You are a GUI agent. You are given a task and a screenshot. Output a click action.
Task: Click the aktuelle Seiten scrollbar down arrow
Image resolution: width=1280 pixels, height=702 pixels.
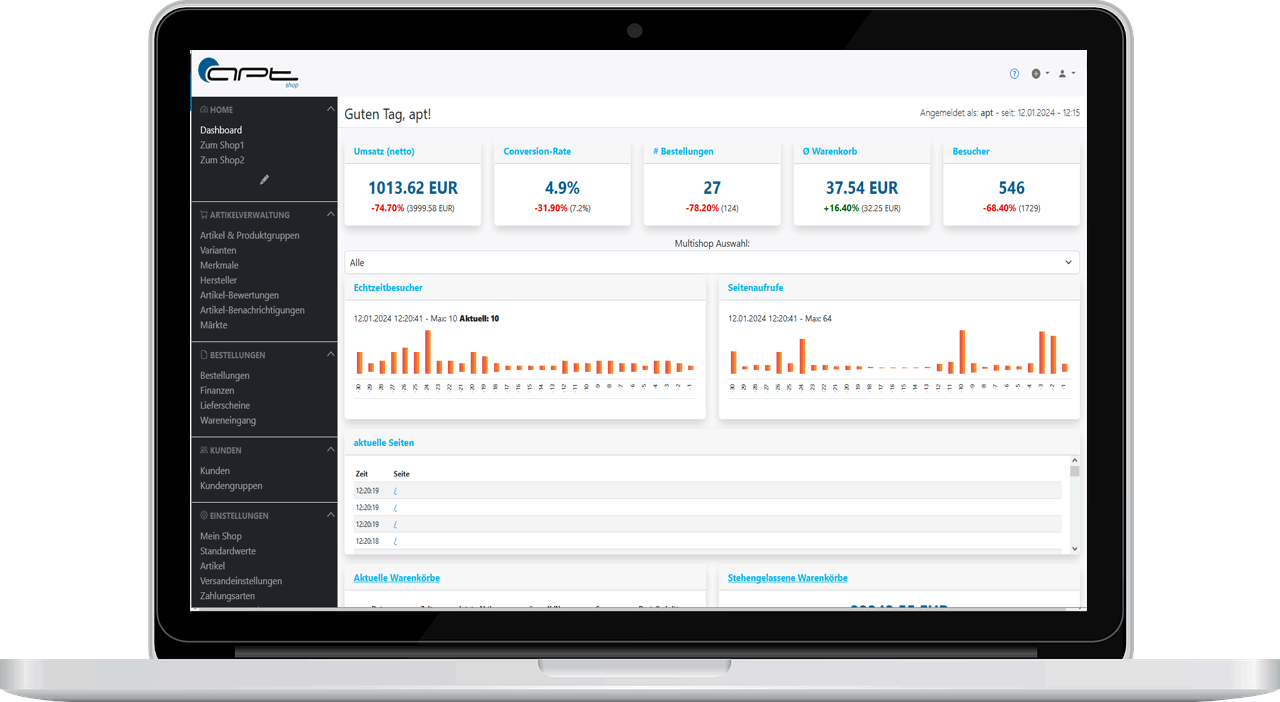pyautogui.click(x=1075, y=548)
